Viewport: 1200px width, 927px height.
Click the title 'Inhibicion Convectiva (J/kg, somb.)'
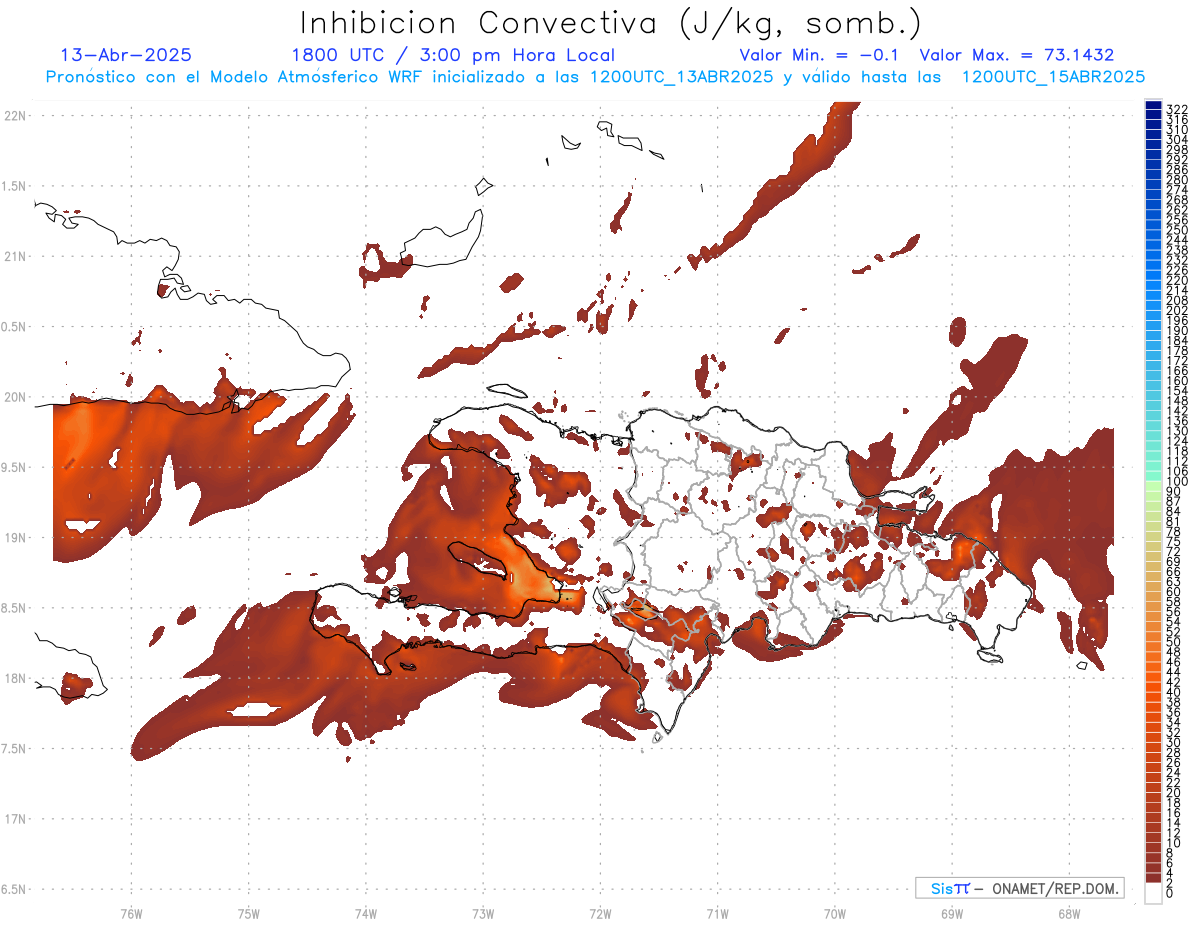[611, 23]
